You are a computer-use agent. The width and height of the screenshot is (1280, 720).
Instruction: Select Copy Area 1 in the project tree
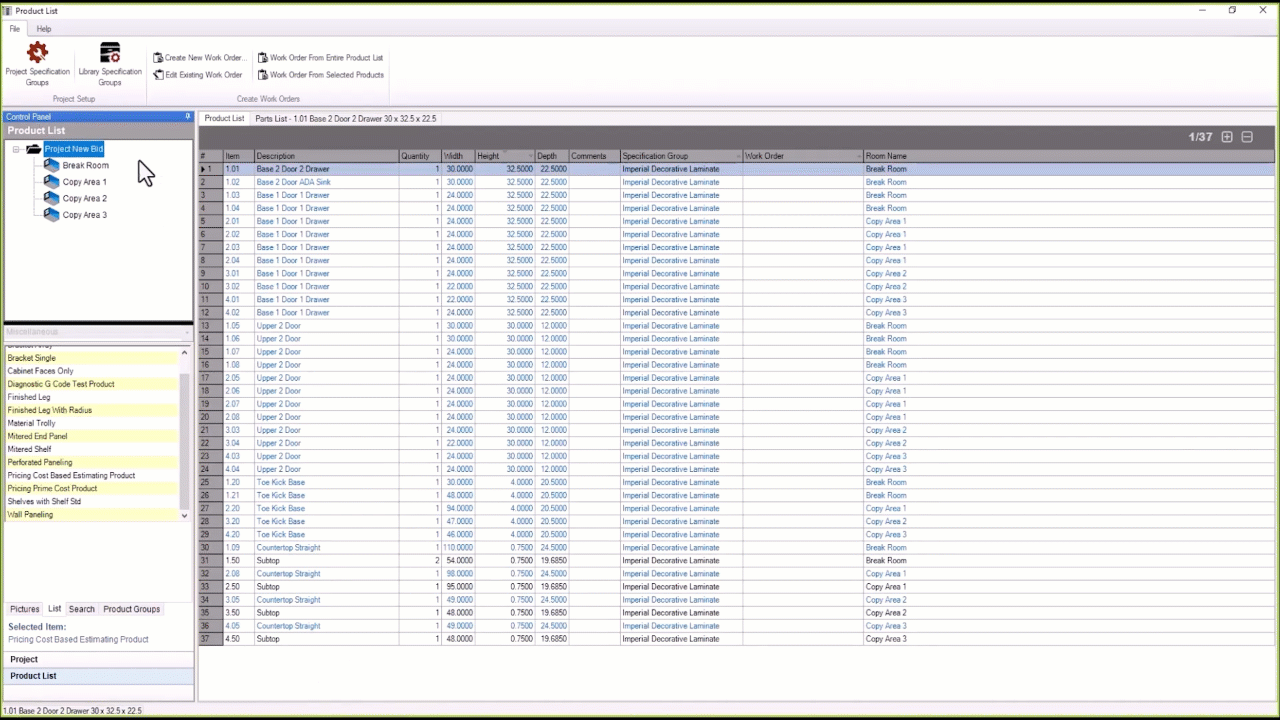click(85, 182)
